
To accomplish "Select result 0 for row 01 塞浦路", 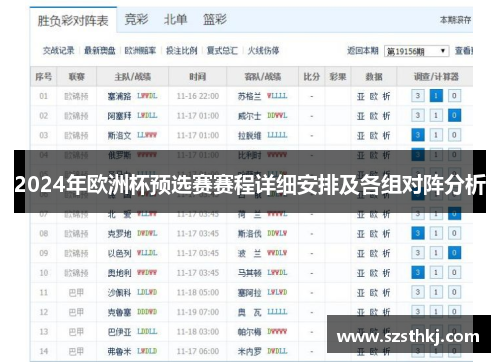I will [454, 96].
